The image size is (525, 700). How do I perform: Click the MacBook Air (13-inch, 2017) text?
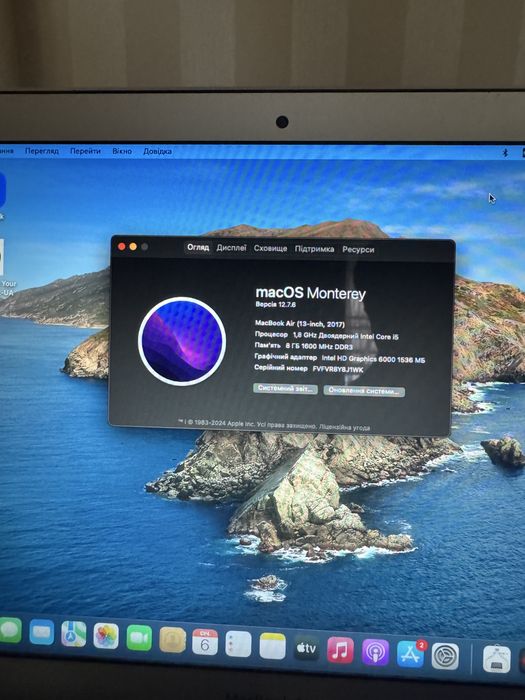click(x=300, y=324)
